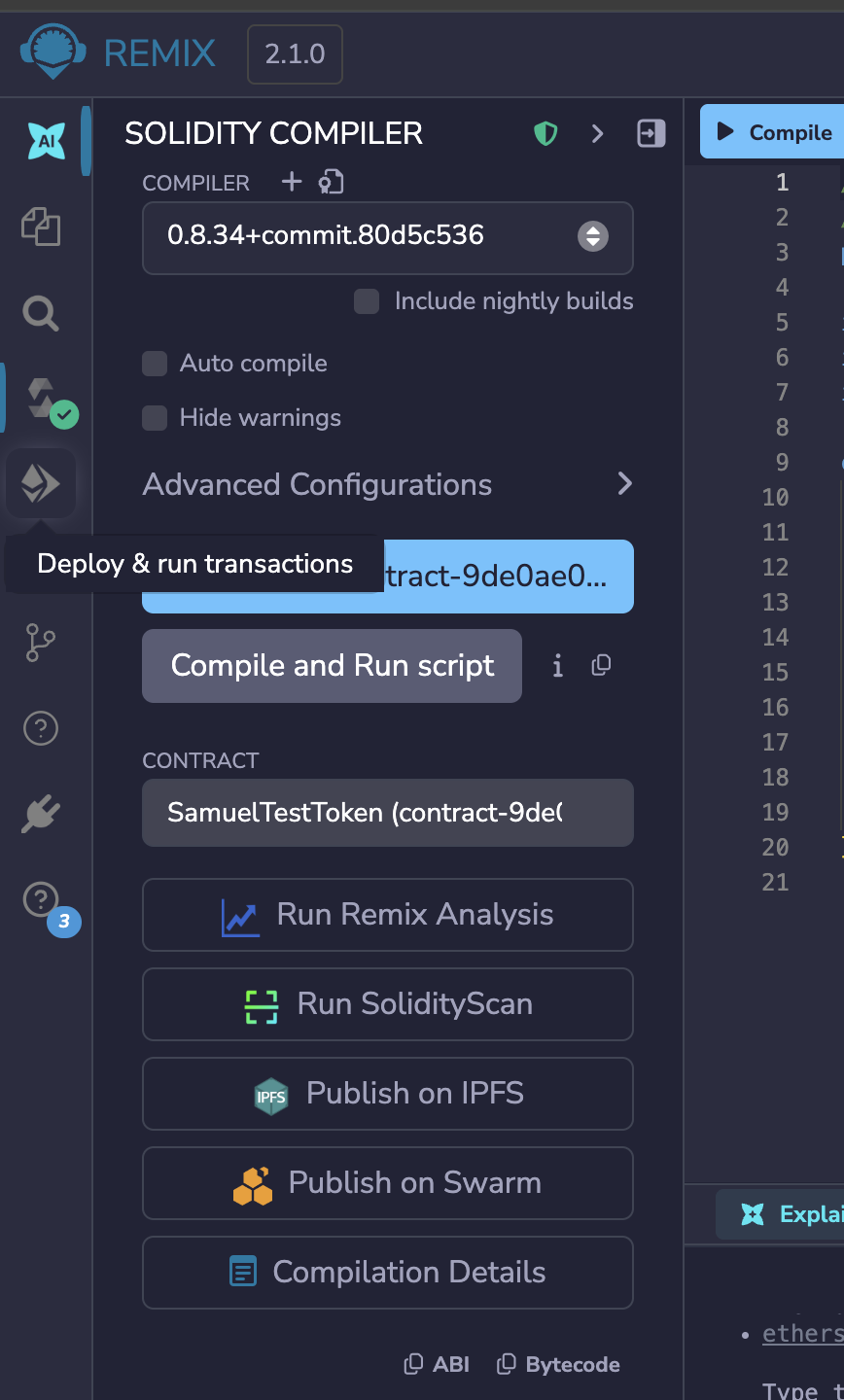The image size is (844, 1400).
Task: Open the RemixAI assistant sidebar icon
Action: click(x=46, y=142)
